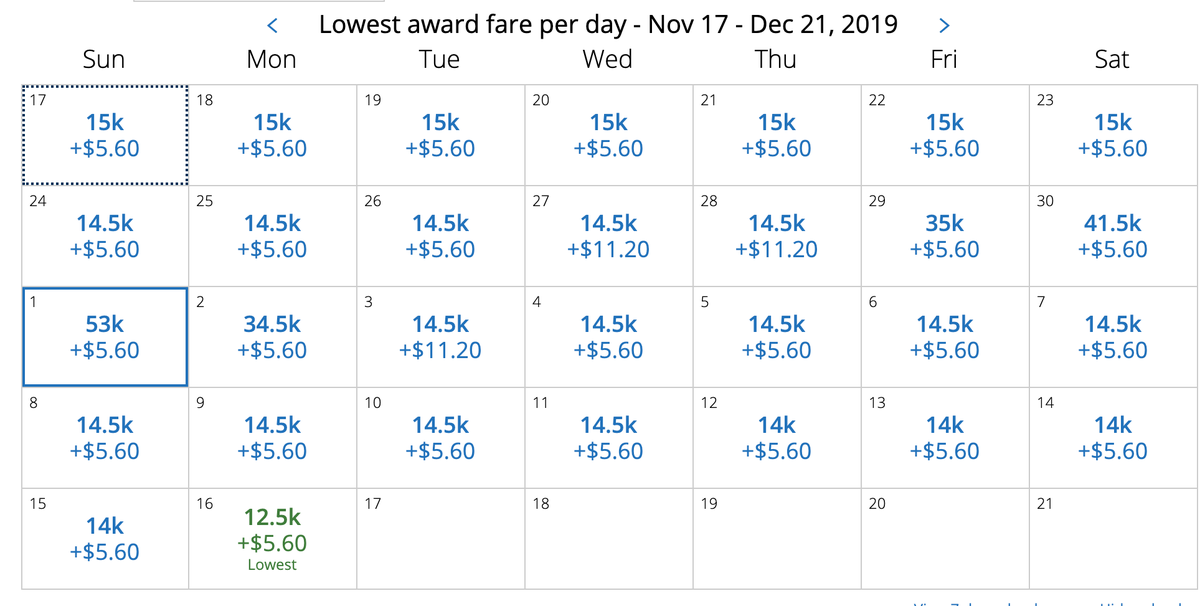This screenshot has width=1200, height=606.
Task: Navigate to previous month using left chevron
Action: [x=272, y=24]
